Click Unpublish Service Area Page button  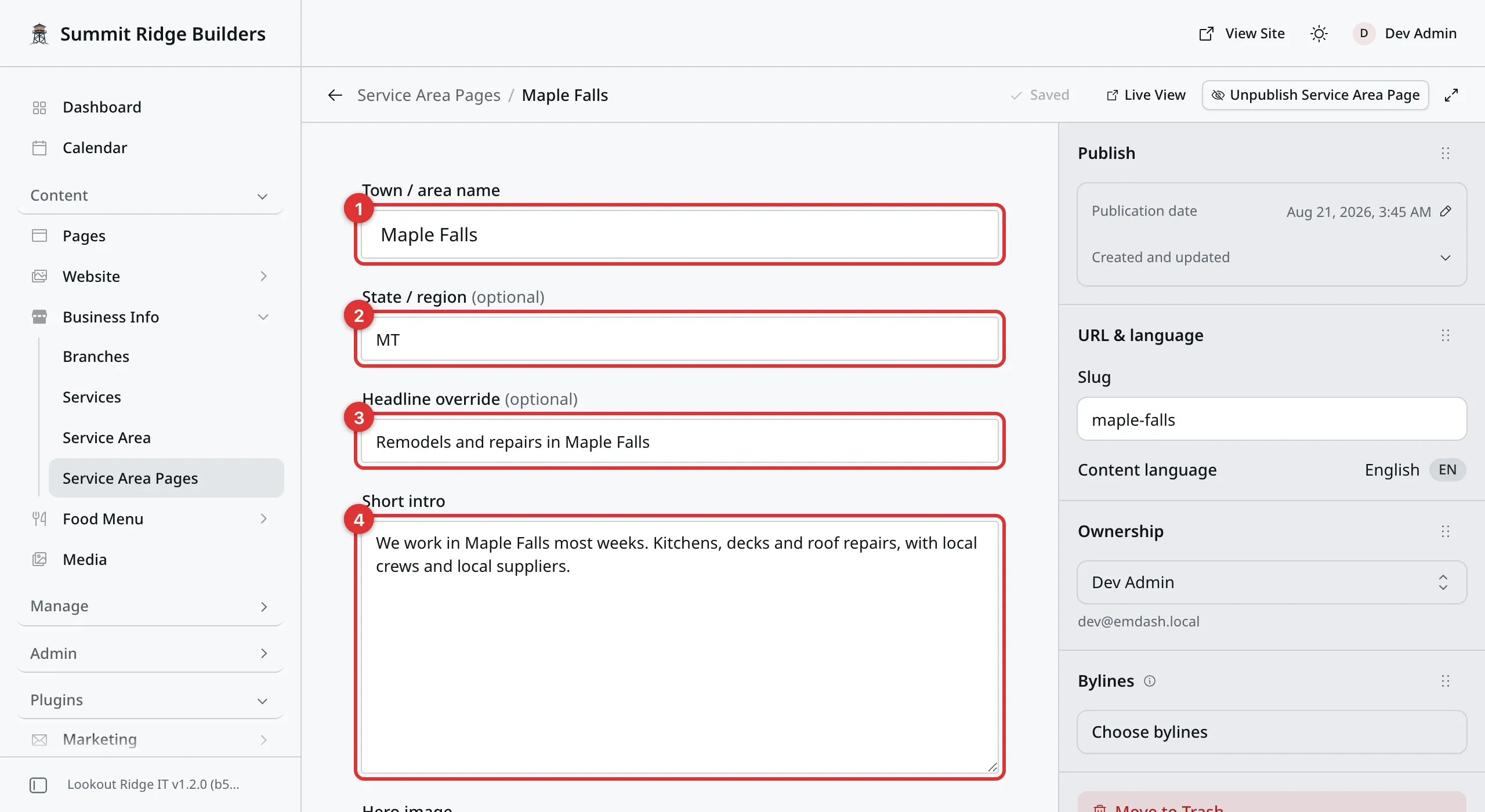[x=1315, y=95]
